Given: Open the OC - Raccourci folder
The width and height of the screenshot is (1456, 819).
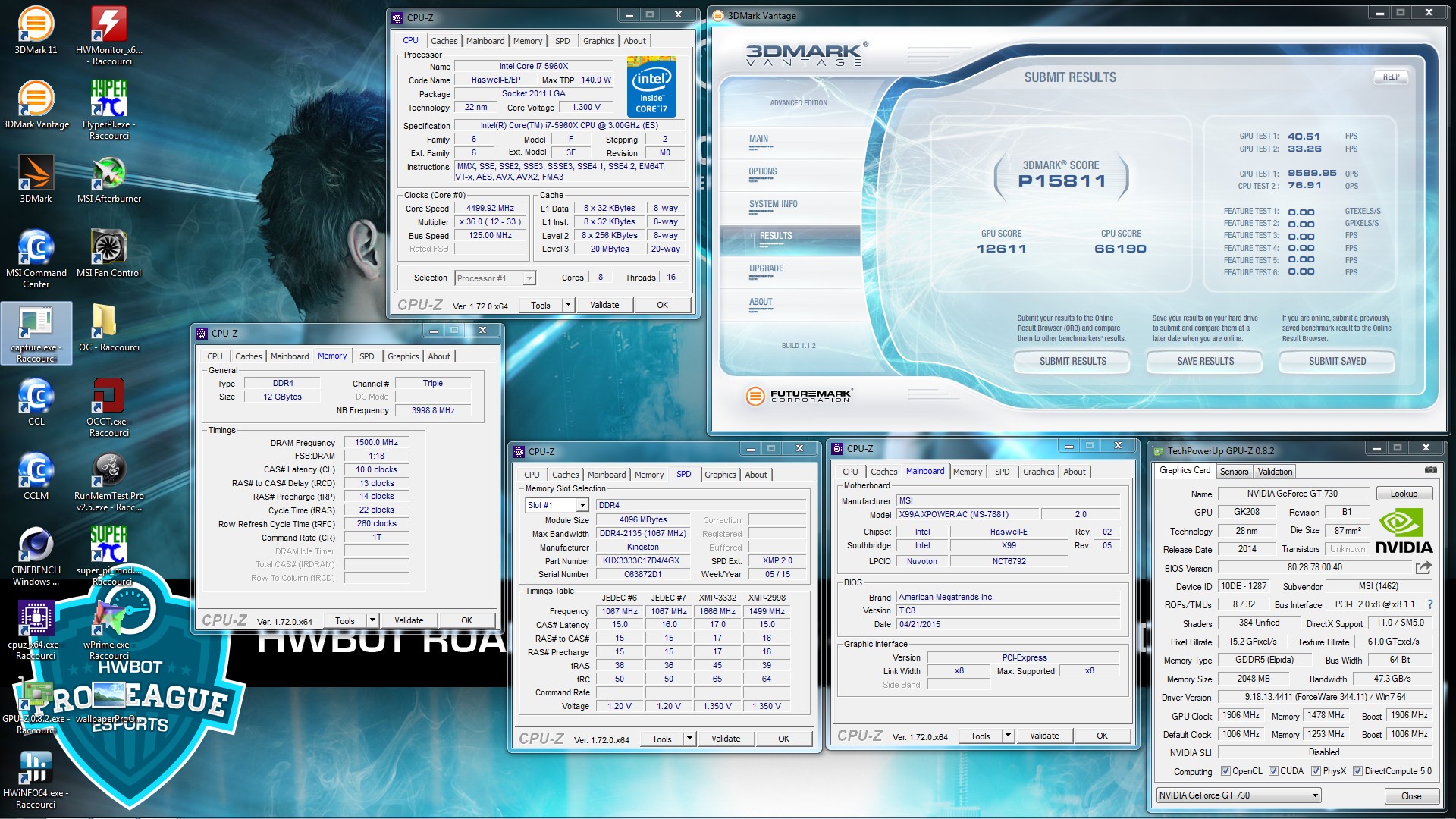Looking at the screenshot, I should point(109,328).
